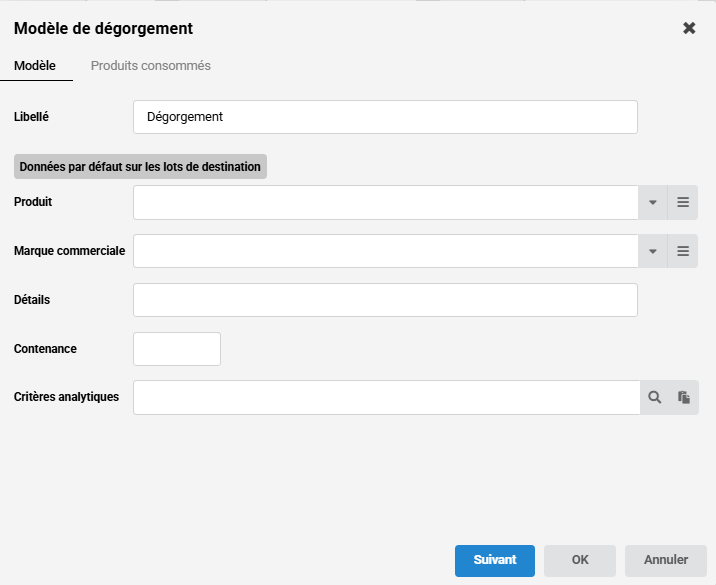Confirm with the OK button
The image size is (716, 585).
[580, 560]
